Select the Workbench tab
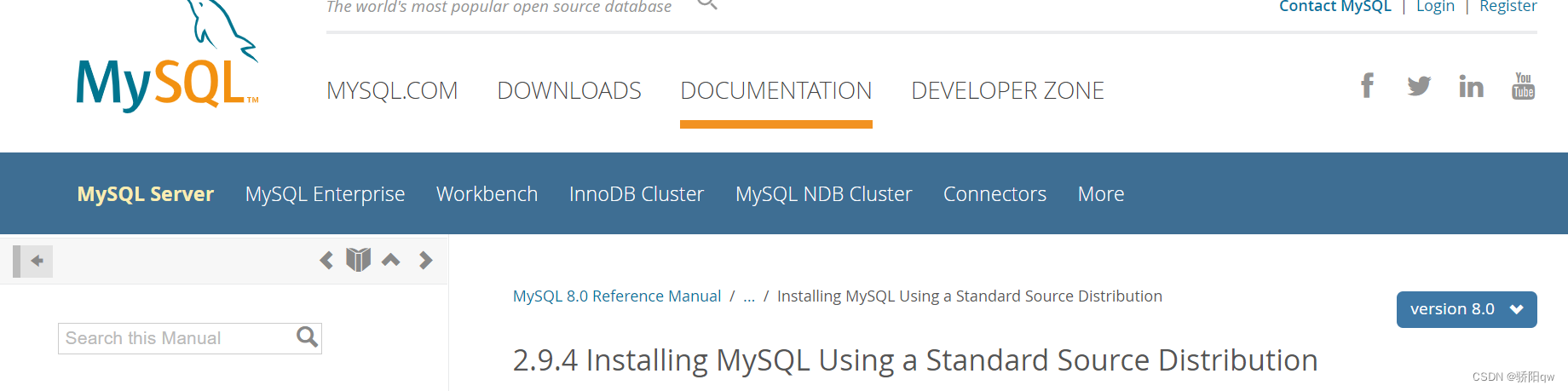The height and width of the screenshot is (391, 1568). tap(487, 194)
